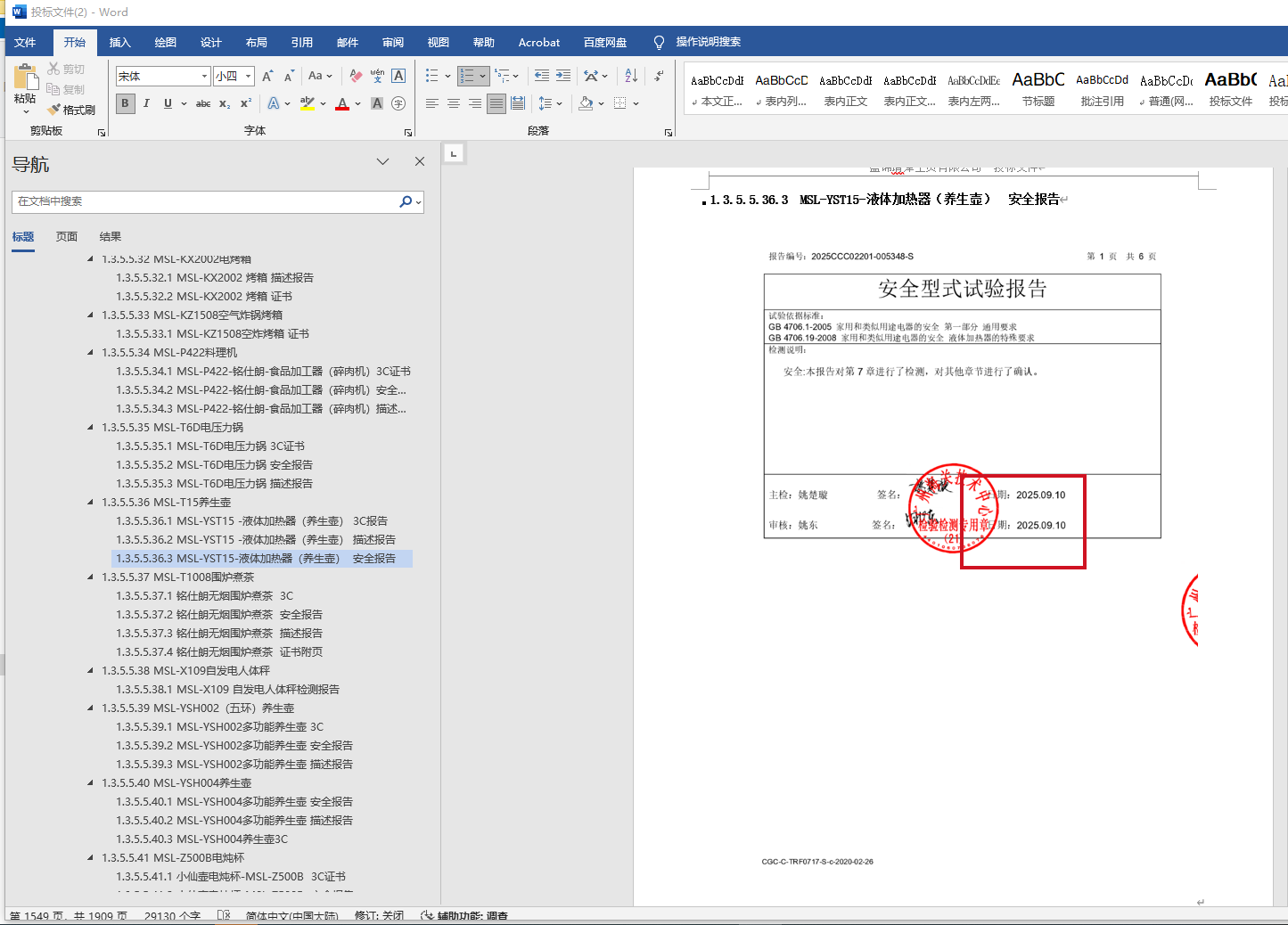
Task: Open the underline style dropdown arrow
Action: 184,103
